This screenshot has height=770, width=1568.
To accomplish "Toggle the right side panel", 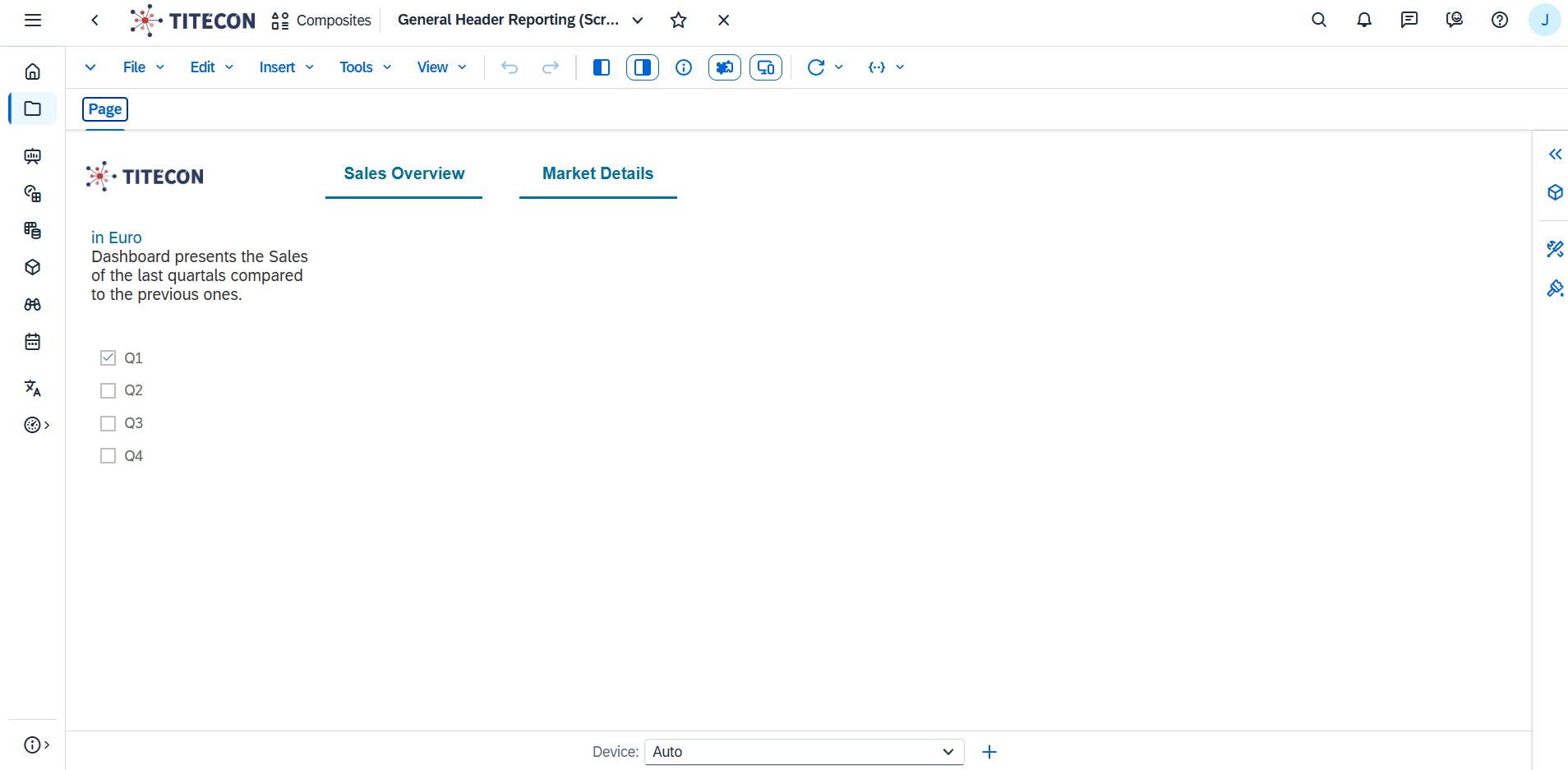I will click(643, 67).
